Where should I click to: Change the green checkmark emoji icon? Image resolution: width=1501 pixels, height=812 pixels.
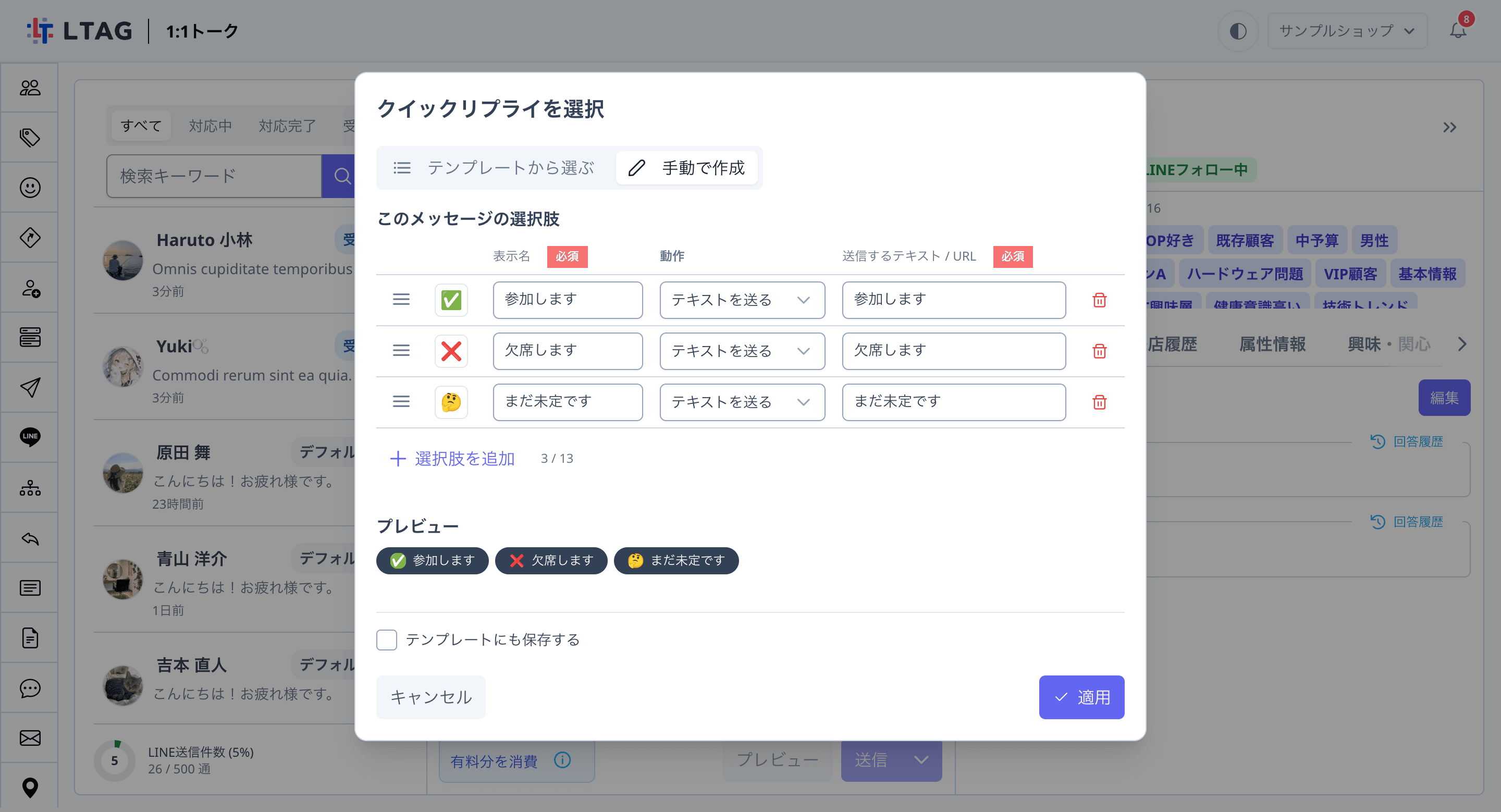pos(451,300)
